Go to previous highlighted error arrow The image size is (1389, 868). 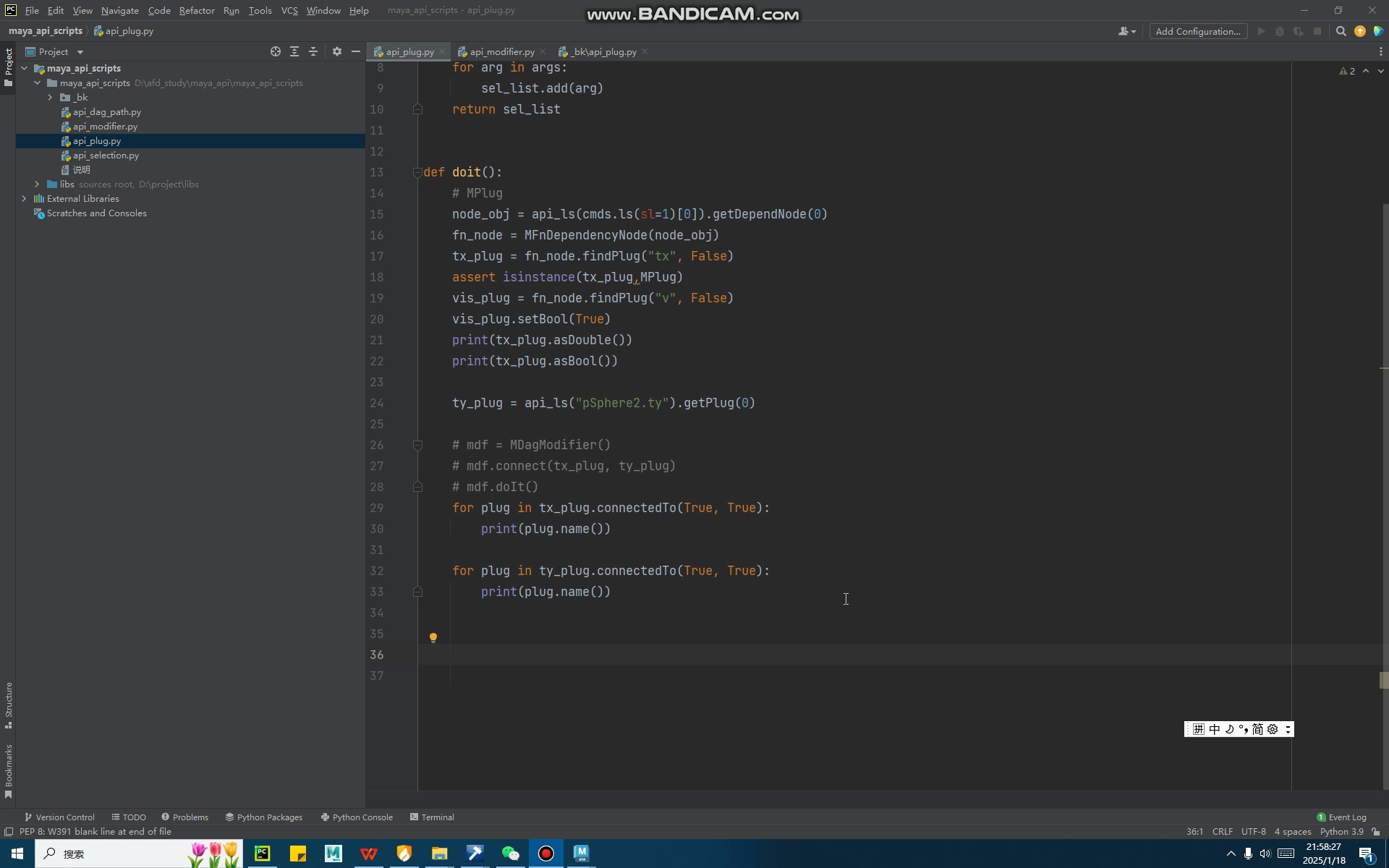[1365, 71]
